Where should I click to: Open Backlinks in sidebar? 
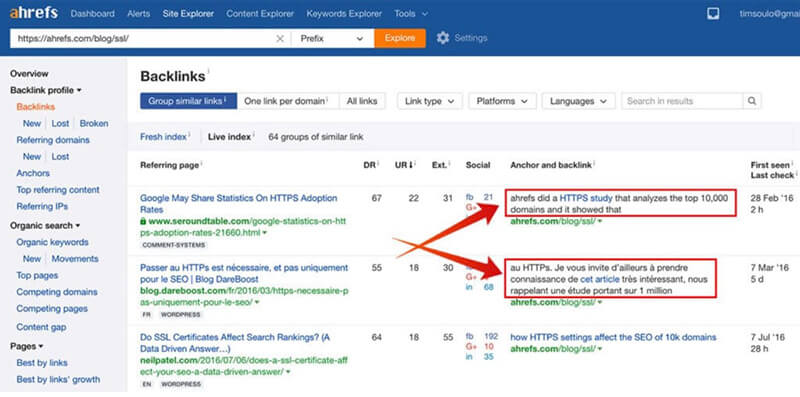(36, 107)
